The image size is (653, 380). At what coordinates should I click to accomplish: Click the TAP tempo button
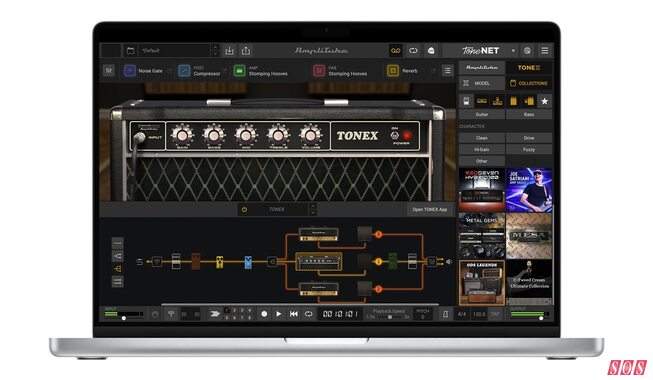tap(495, 314)
